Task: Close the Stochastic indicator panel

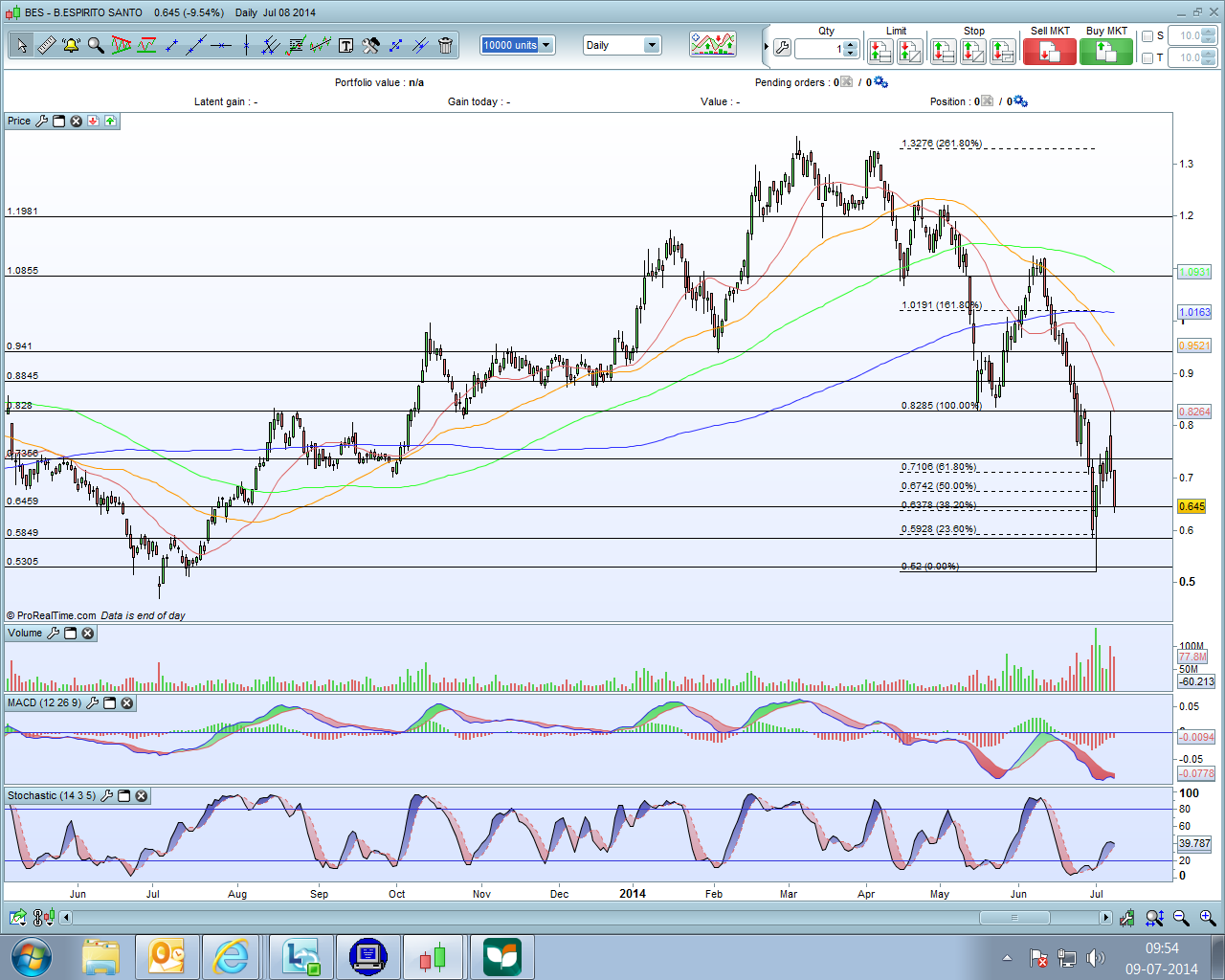Action: point(141,796)
